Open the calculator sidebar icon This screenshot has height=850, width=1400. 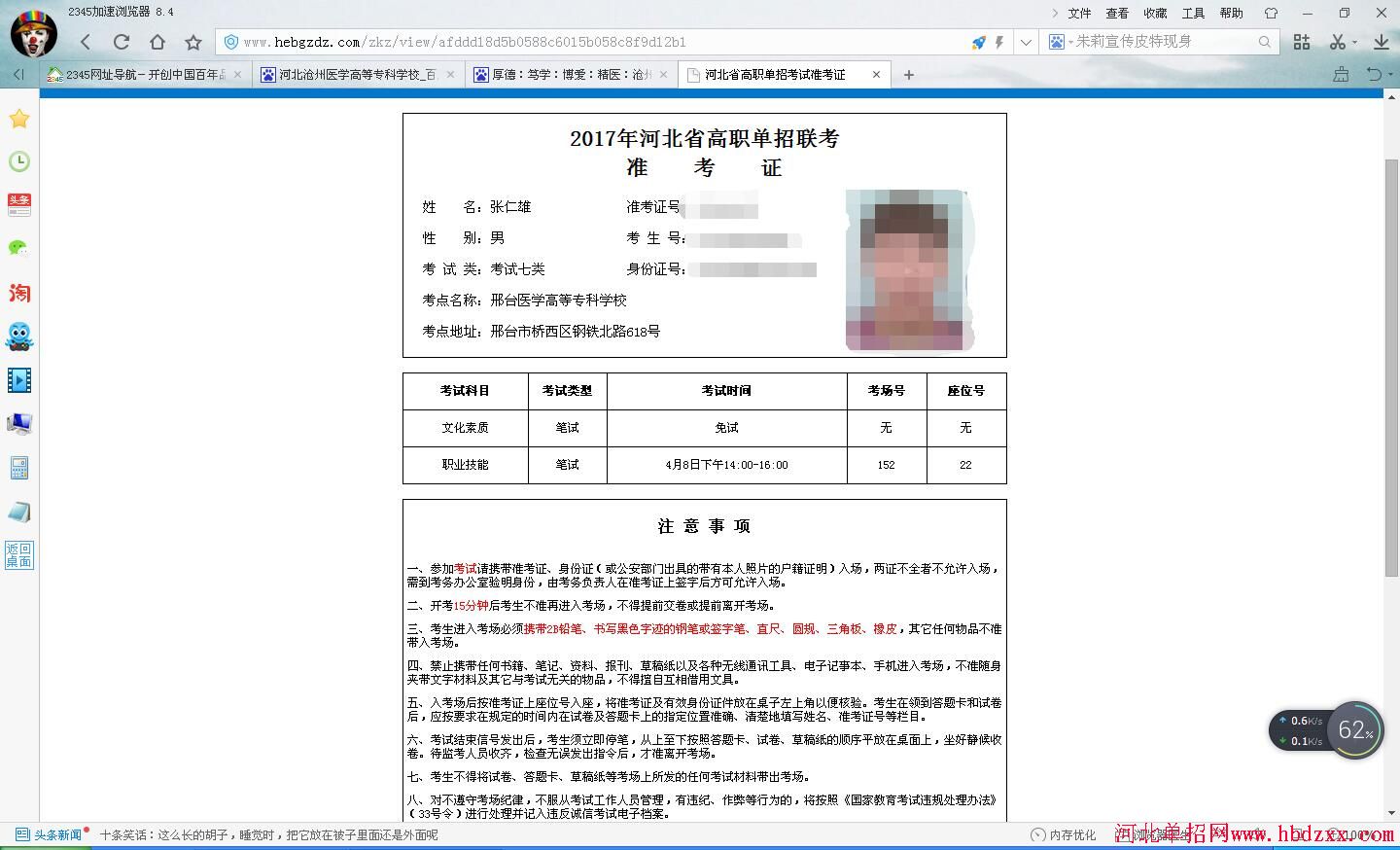coord(19,468)
